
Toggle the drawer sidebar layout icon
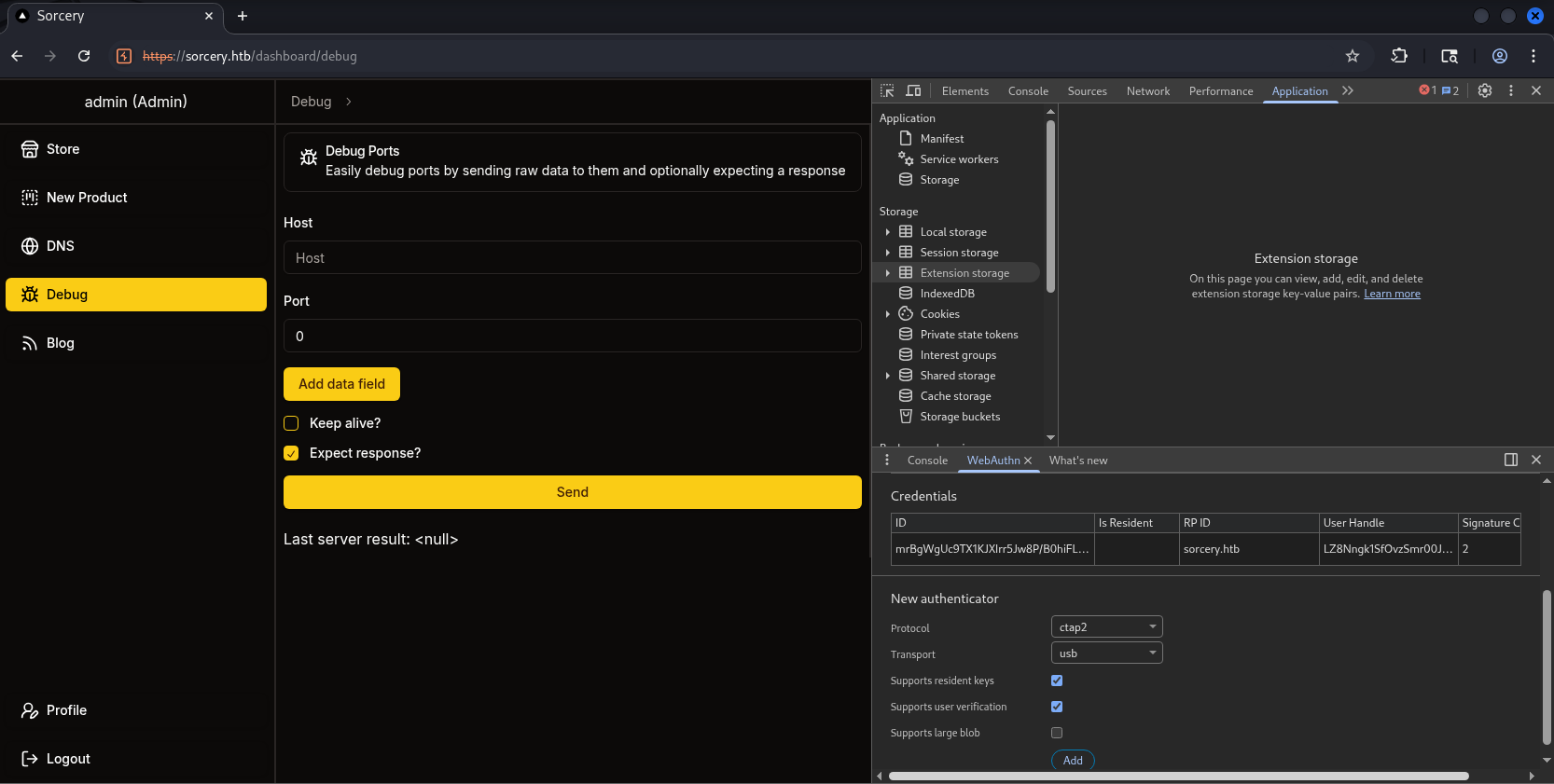point(1511,460)
